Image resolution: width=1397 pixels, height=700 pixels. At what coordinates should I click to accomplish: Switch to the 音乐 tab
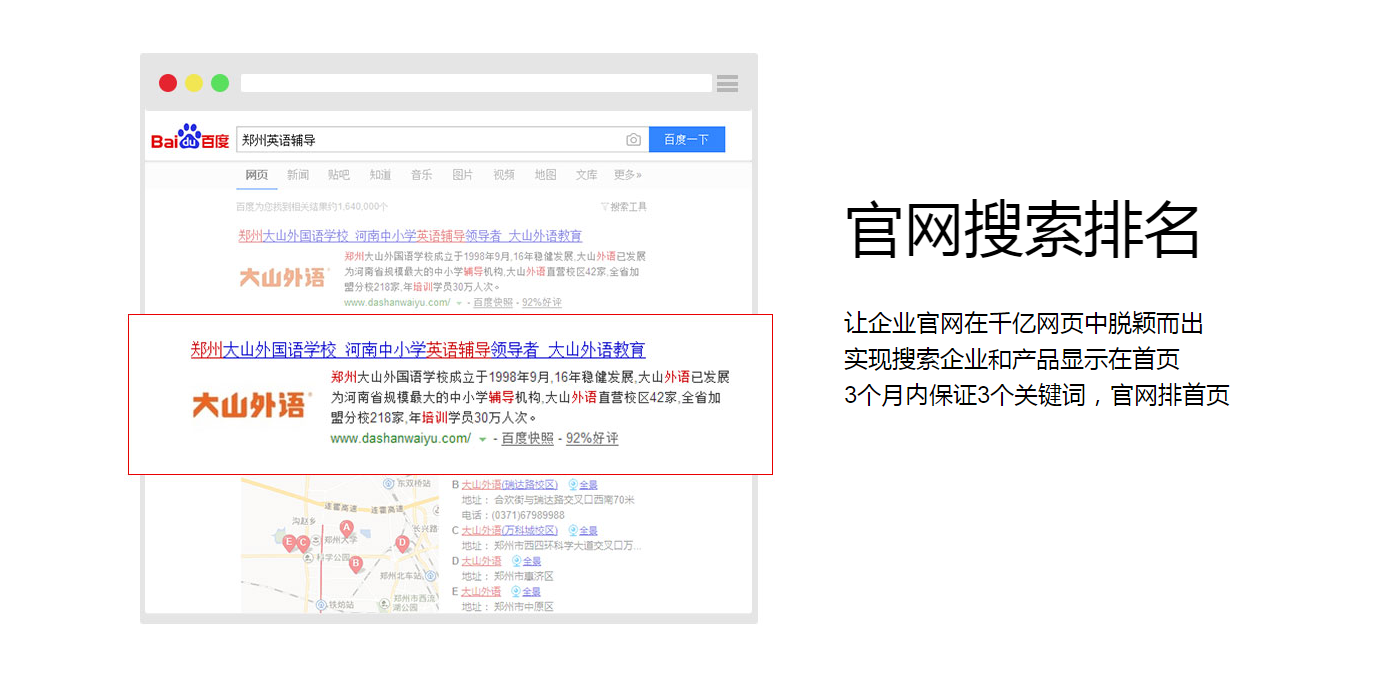pyautogui.click(x=421, y=175)
